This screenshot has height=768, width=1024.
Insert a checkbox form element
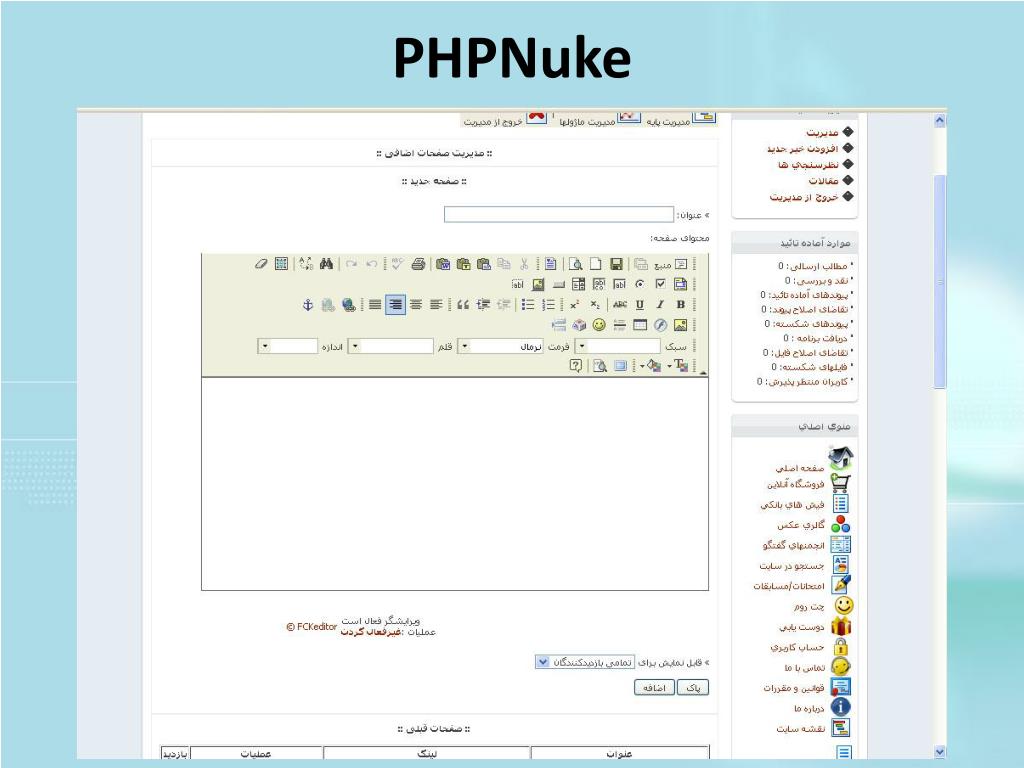660,284
